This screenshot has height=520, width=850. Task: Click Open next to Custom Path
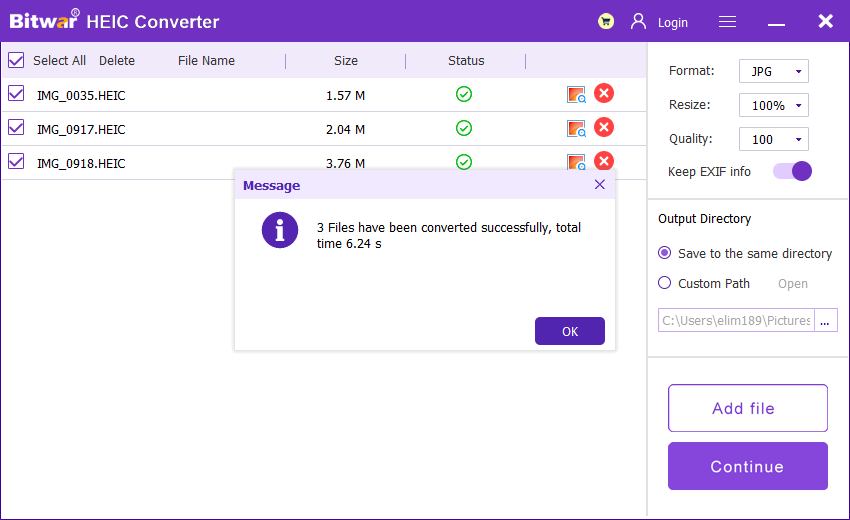click(793, 284)
